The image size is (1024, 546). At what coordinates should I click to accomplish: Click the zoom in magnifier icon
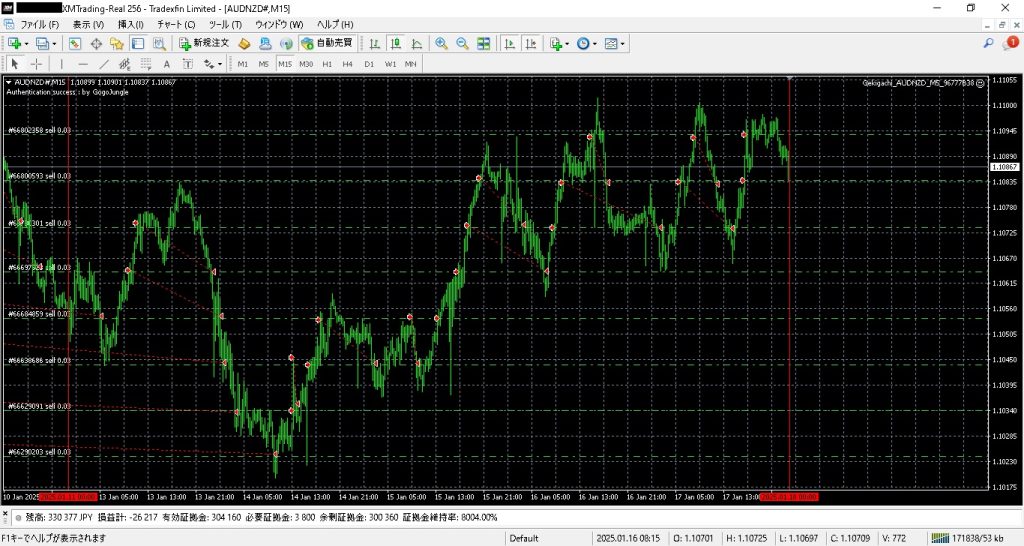[441, 44]
